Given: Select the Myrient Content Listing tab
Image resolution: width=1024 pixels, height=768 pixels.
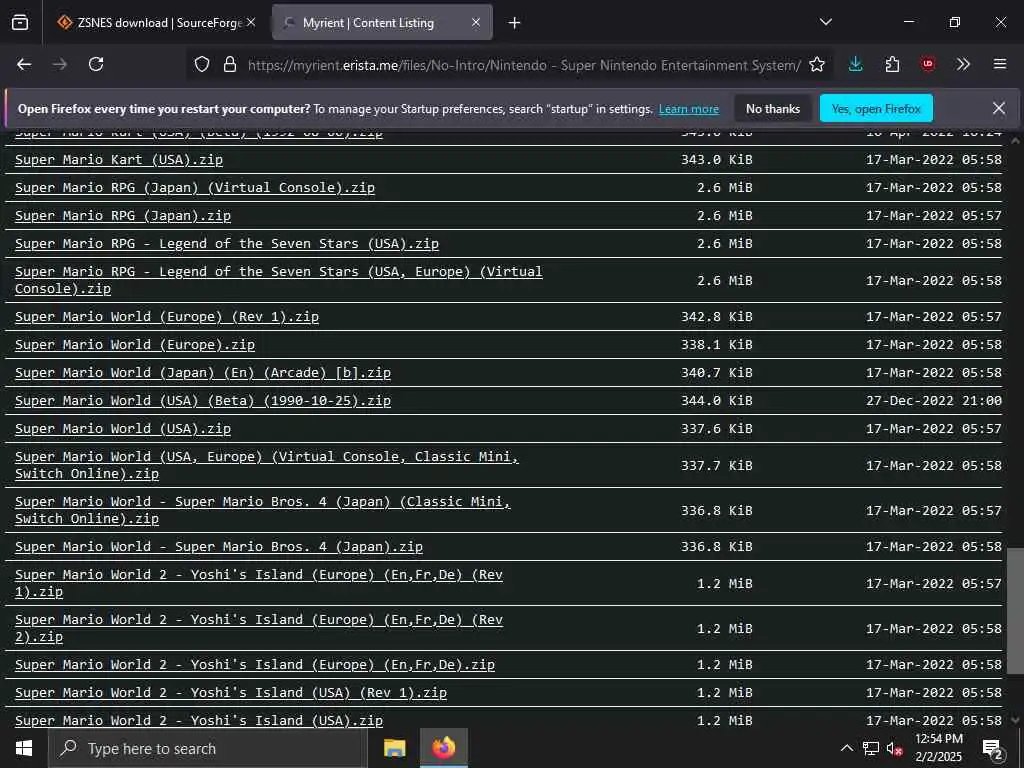Looking at the screenshot, I should [x=382, y=23].
